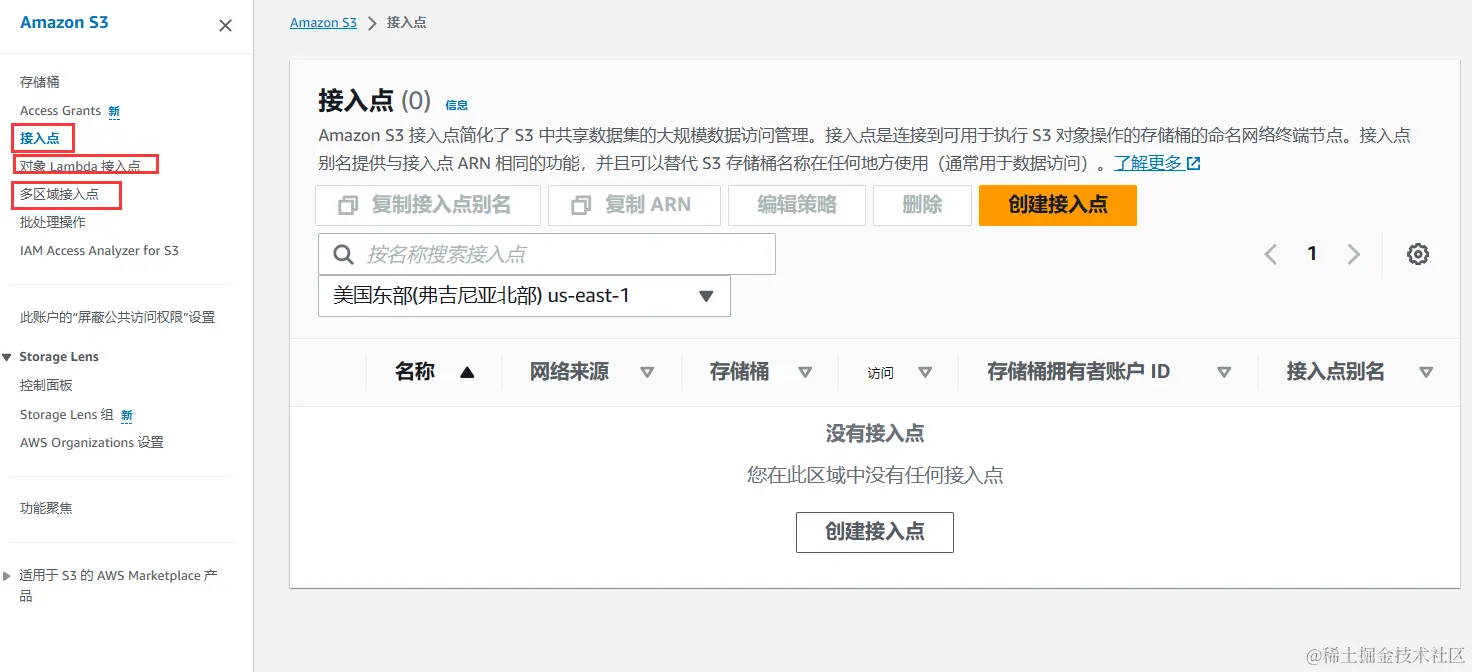
Task: Go to previous page arrow
Action: click(x=1270, y=254)
